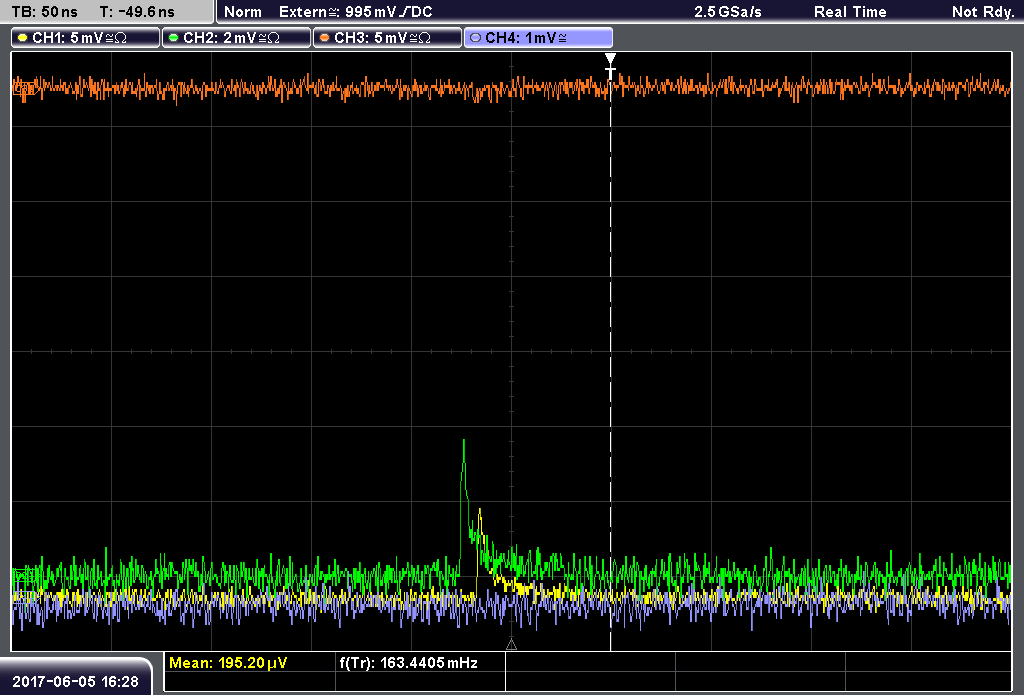Click the CH4 indicator circle
This screenshot has height=695, width=1024.
coord(475,38)
